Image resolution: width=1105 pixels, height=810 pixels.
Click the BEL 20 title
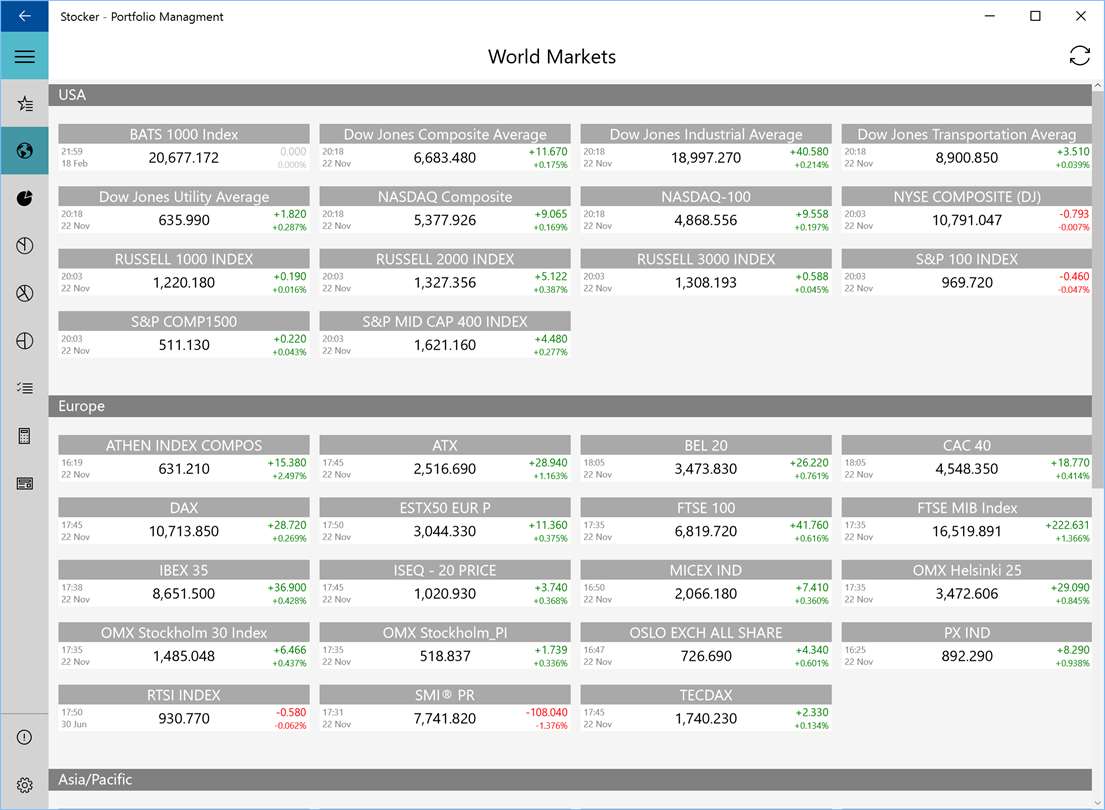tap(705, 446)
